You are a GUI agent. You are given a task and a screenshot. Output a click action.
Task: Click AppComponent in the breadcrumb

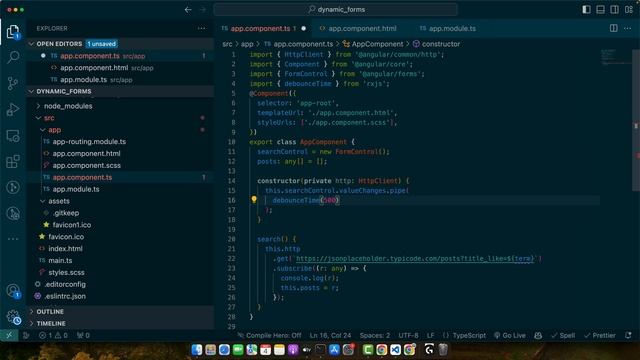(377, 44)
